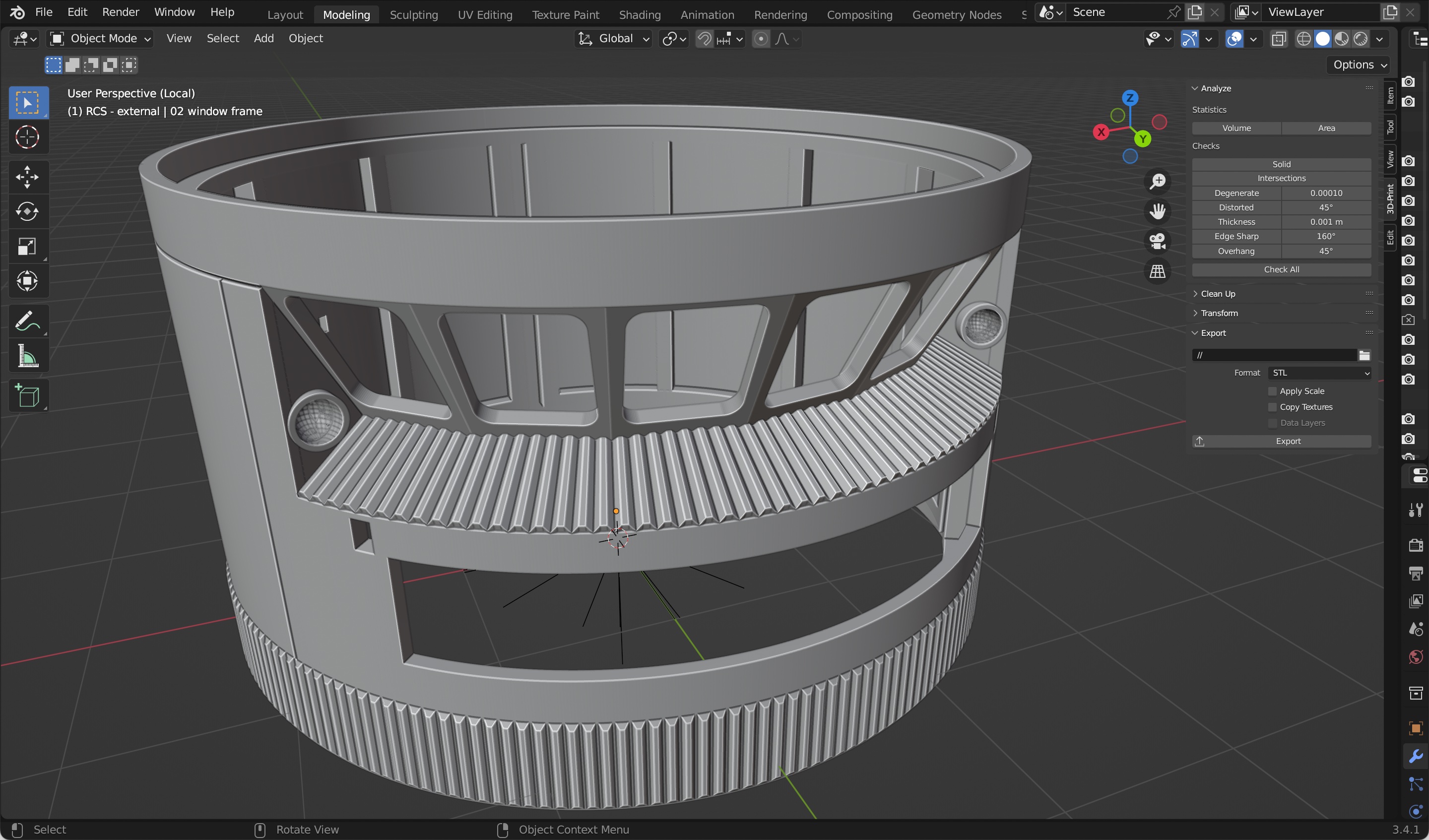Toggle the camera view icon
The height and width of the screenshot is (840, 1429).
[1158, 242]
